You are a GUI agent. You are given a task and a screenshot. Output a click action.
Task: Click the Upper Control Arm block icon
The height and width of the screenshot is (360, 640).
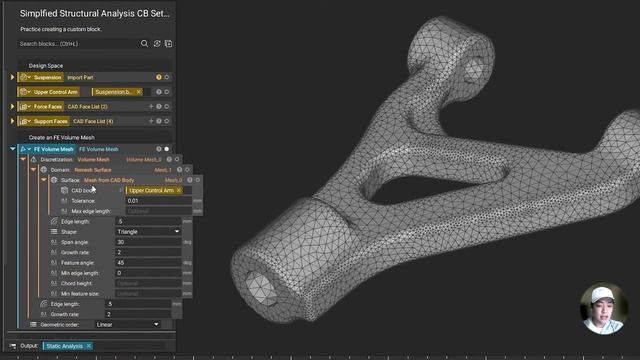click(24, 92)
